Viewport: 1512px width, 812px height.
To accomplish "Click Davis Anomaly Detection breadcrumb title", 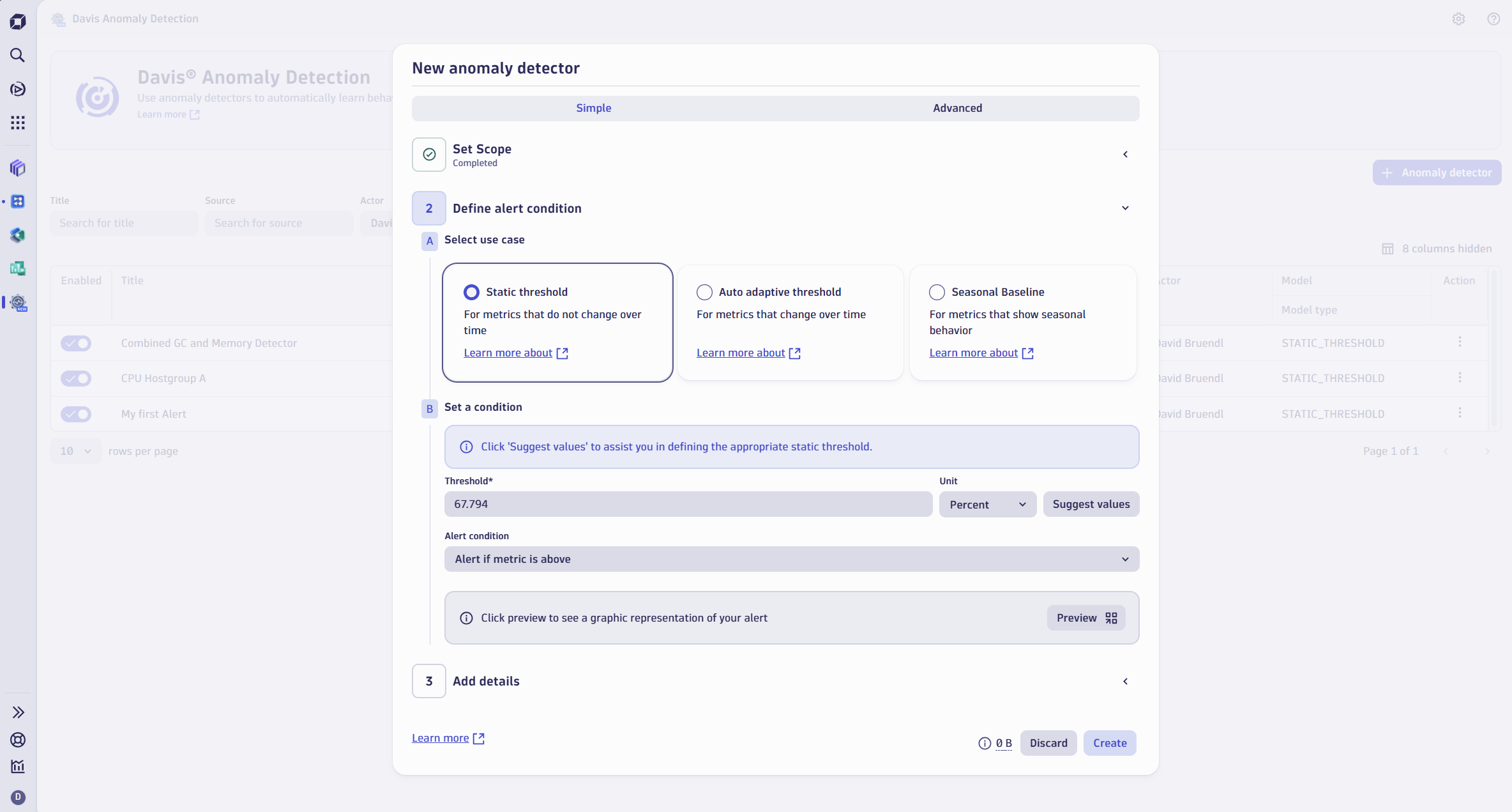I will pyautogui.click(x=135, y=19).
